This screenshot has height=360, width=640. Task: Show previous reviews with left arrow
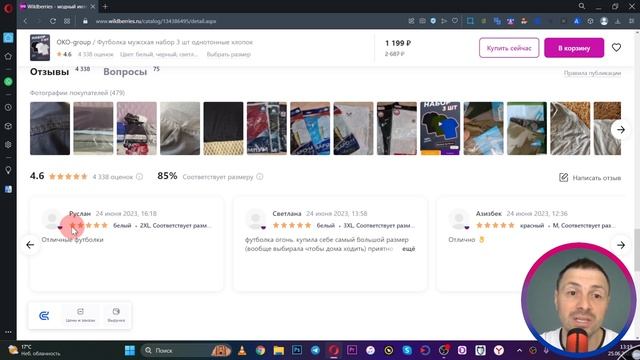pos(30,245)
